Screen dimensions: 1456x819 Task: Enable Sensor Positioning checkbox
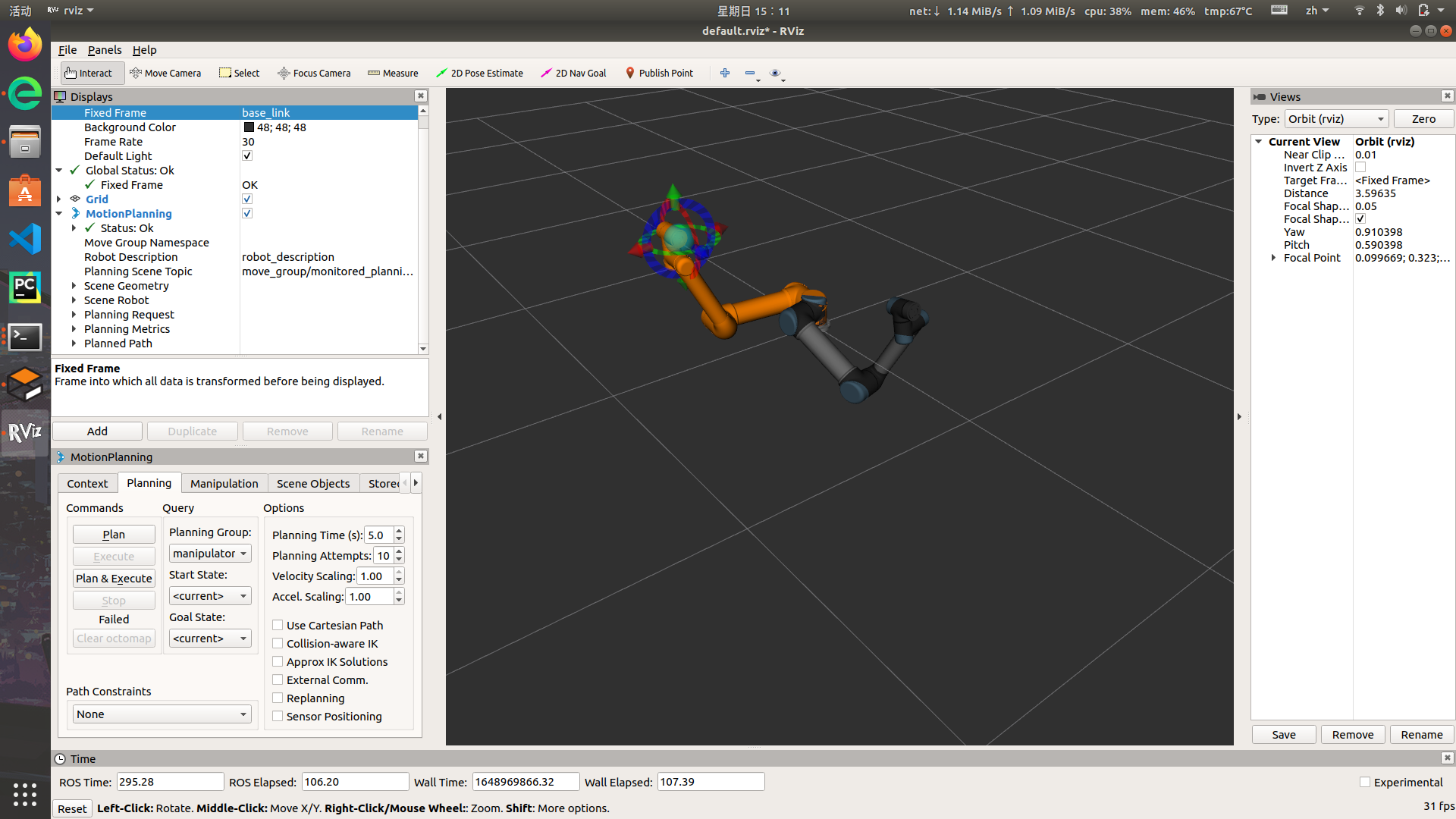tap(278, 717)
